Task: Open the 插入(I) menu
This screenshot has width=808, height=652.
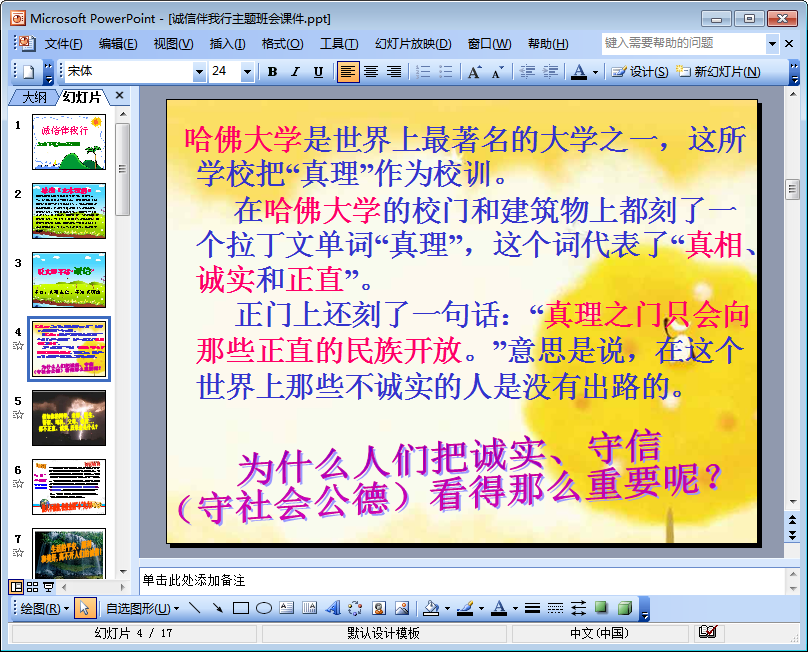Action: coord(227,44)
